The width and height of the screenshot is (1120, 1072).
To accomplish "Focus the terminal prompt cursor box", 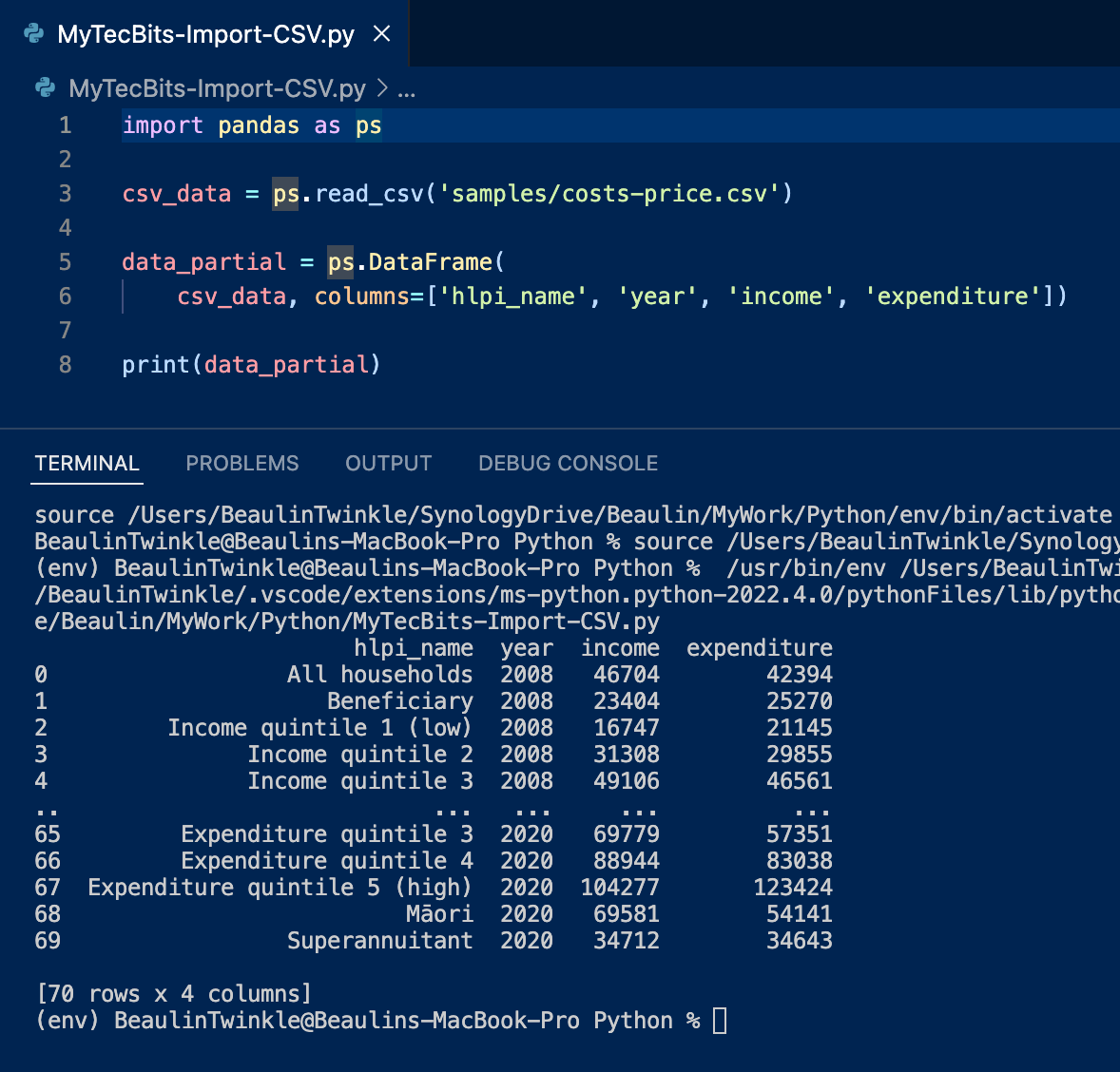I will point(720,1021).
